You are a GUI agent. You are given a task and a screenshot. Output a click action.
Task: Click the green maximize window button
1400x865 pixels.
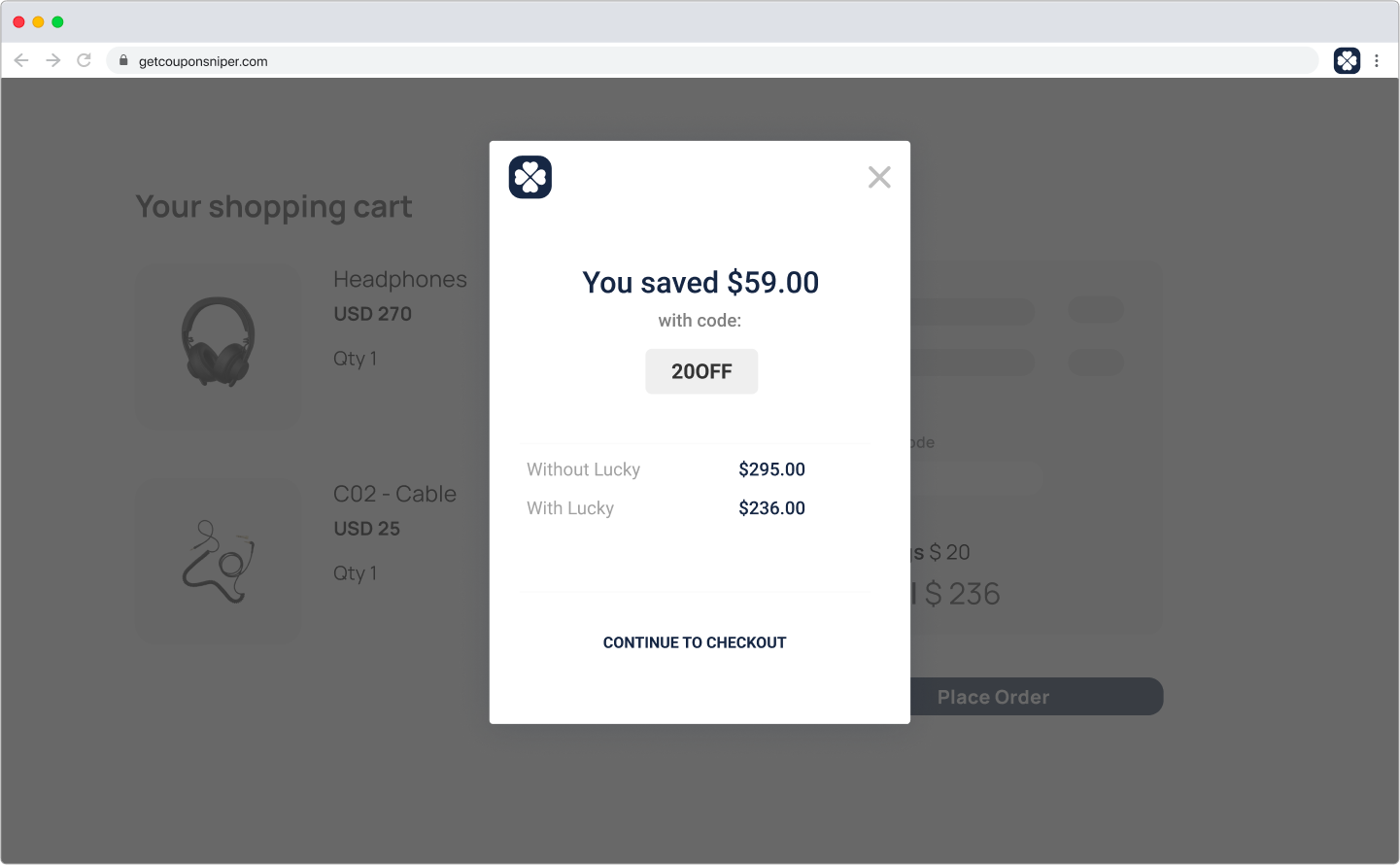(57, 21)
